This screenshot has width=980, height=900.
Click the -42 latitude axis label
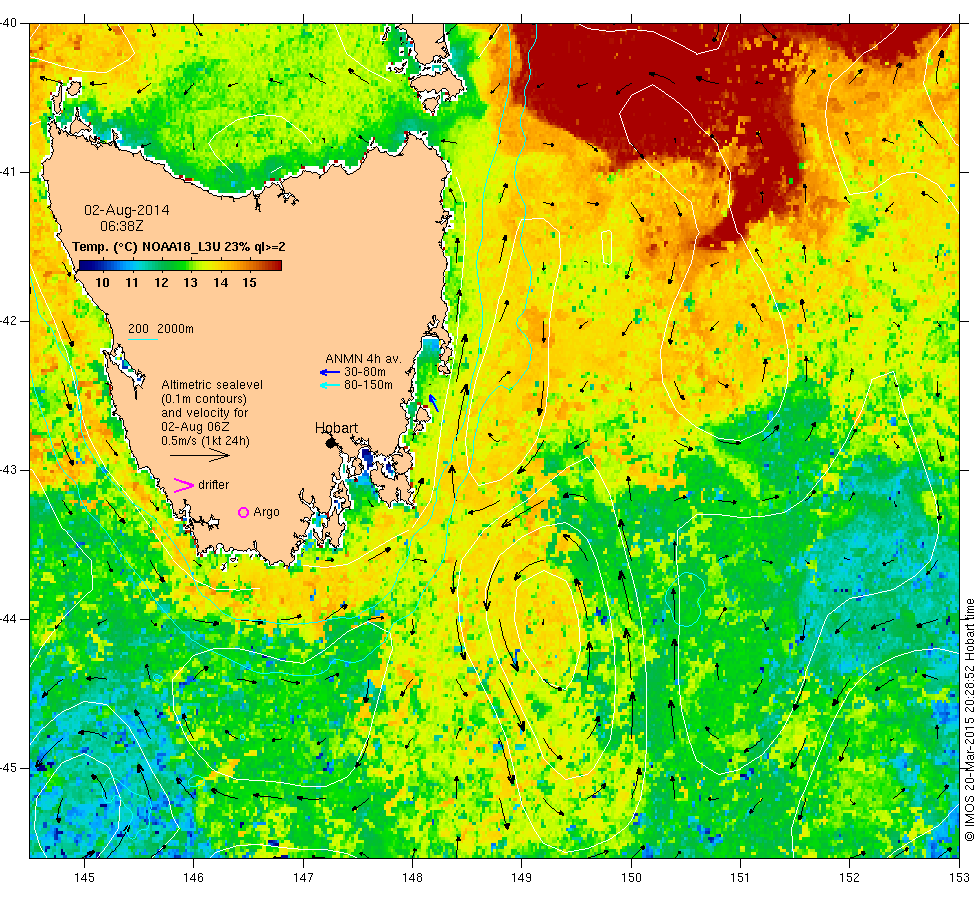pyautogui.click(x=9, y=321)
